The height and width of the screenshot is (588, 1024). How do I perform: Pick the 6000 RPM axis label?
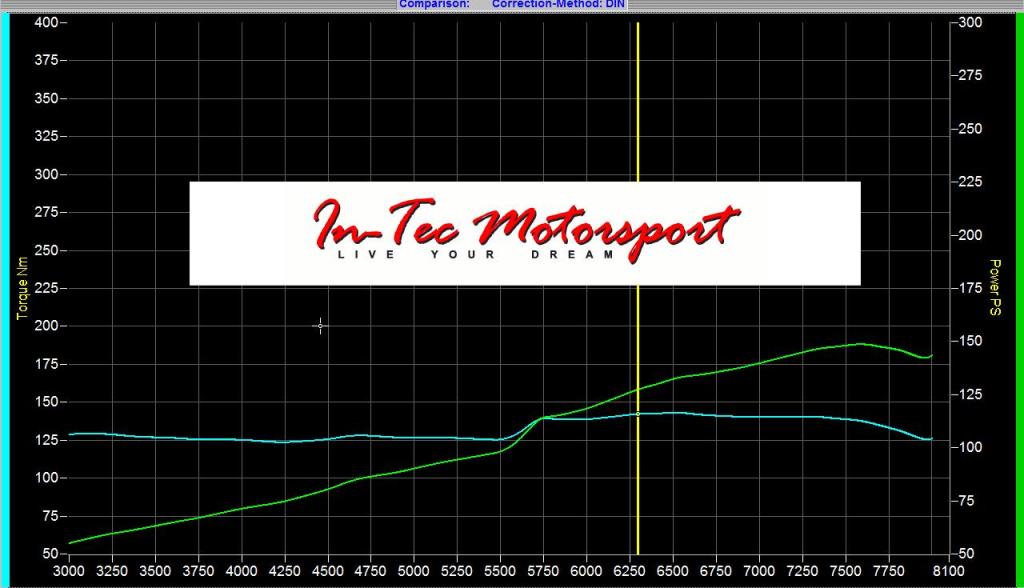[x=586, y=571]
